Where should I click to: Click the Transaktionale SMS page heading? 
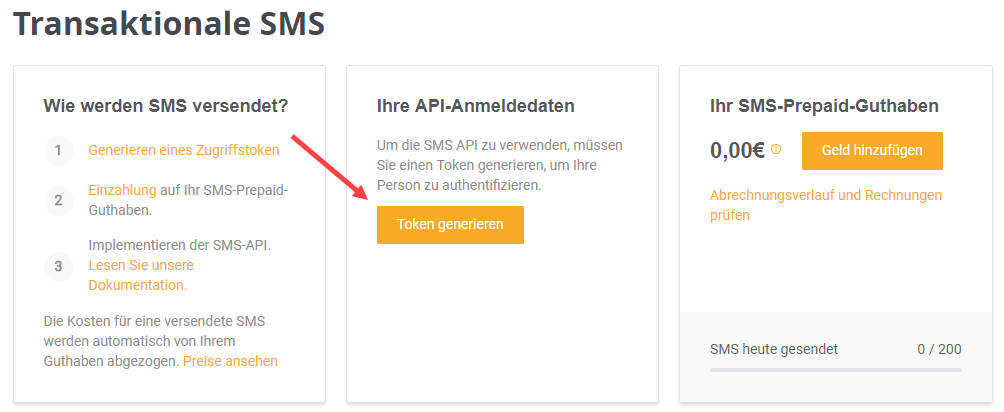point(169,24)
